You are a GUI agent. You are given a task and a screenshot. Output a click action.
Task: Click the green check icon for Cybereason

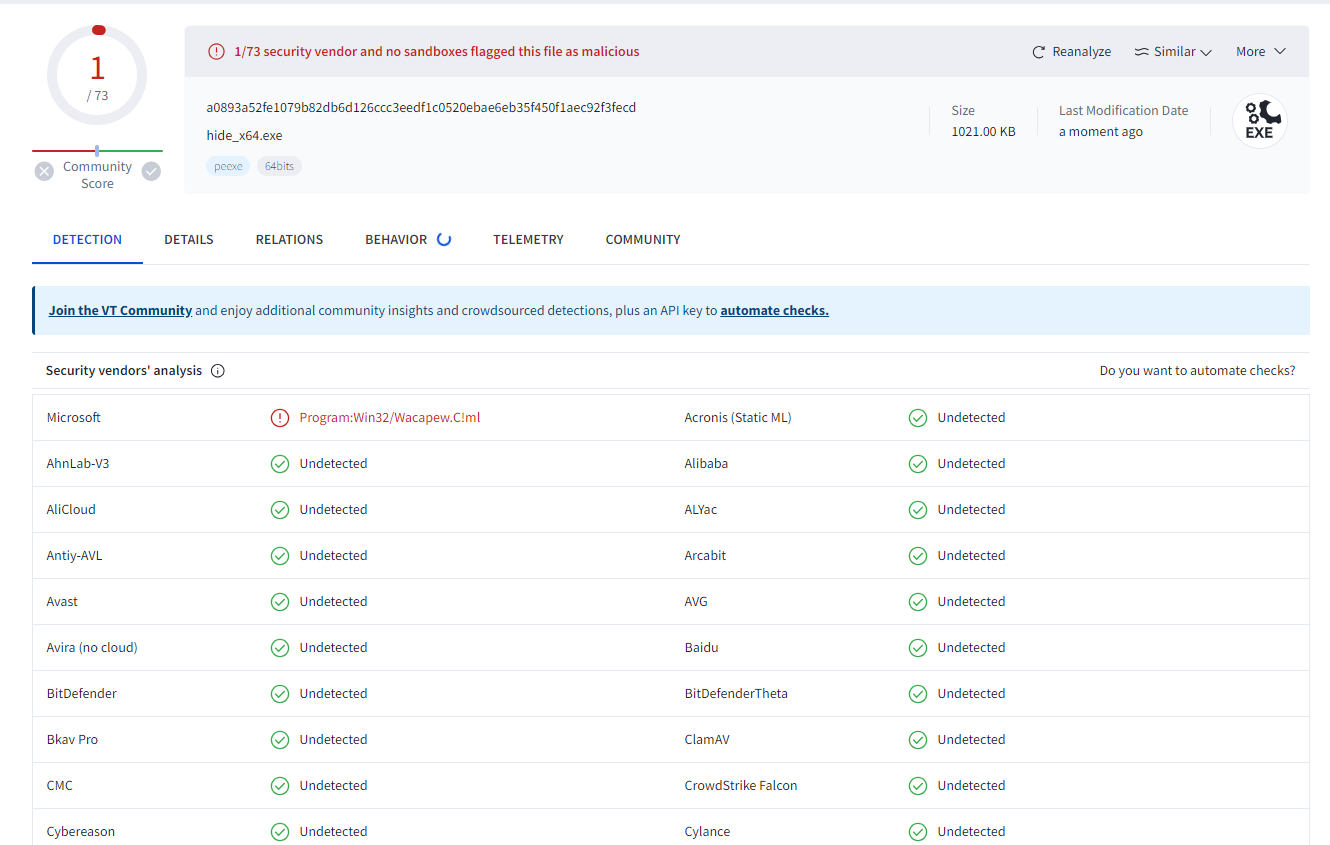pos(280,832)
